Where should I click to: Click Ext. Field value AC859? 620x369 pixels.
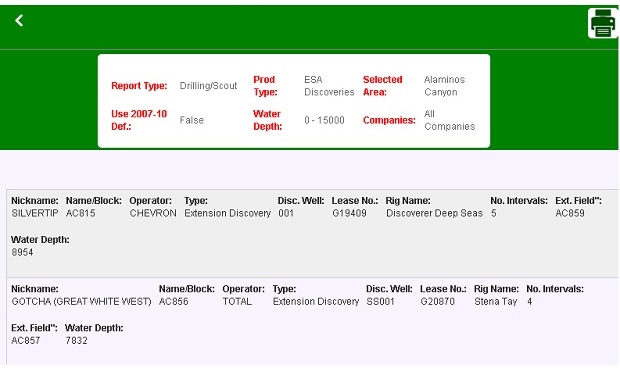pyautogui.click(x=570, y=213)
